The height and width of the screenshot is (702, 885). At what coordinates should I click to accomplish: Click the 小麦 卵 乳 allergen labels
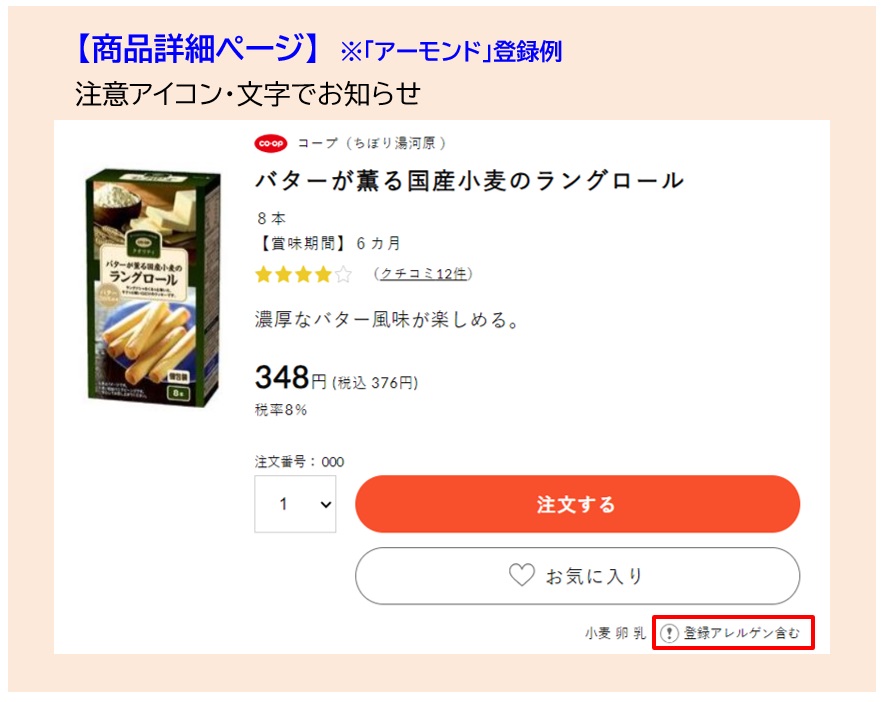(x=615, y=633)
